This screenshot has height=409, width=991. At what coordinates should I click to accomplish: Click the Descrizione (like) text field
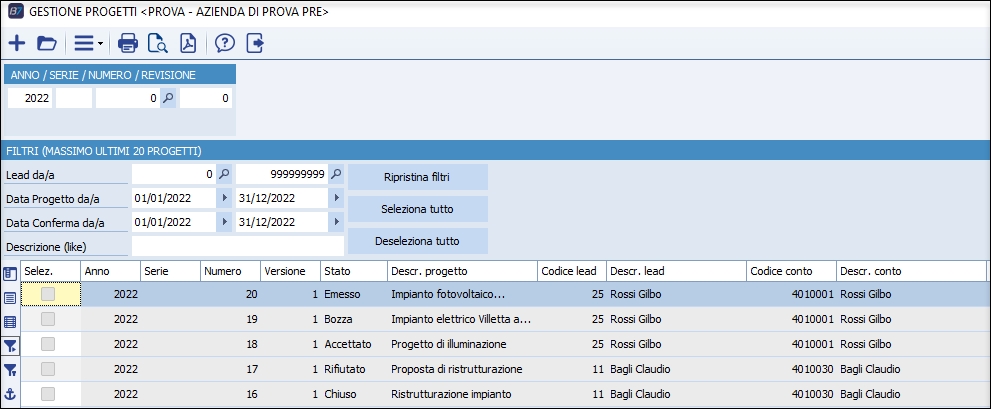(x=238, y=246)
